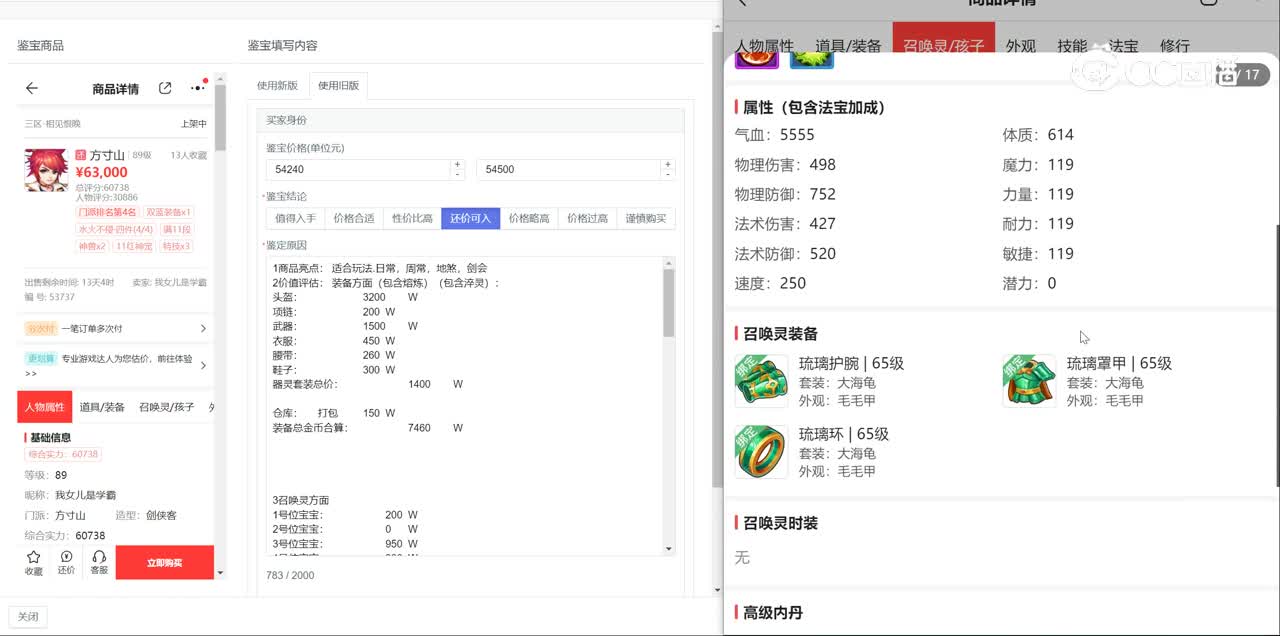Image resolution: width=1280 pixels, height=636 pixels.
Task: Select the 价格合适 conclusion option
Action: point(353,218)
